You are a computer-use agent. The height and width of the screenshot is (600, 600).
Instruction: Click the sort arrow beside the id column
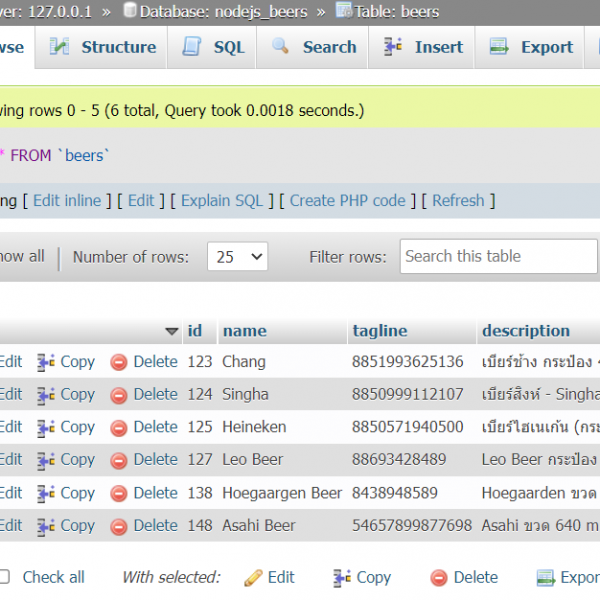171,331
